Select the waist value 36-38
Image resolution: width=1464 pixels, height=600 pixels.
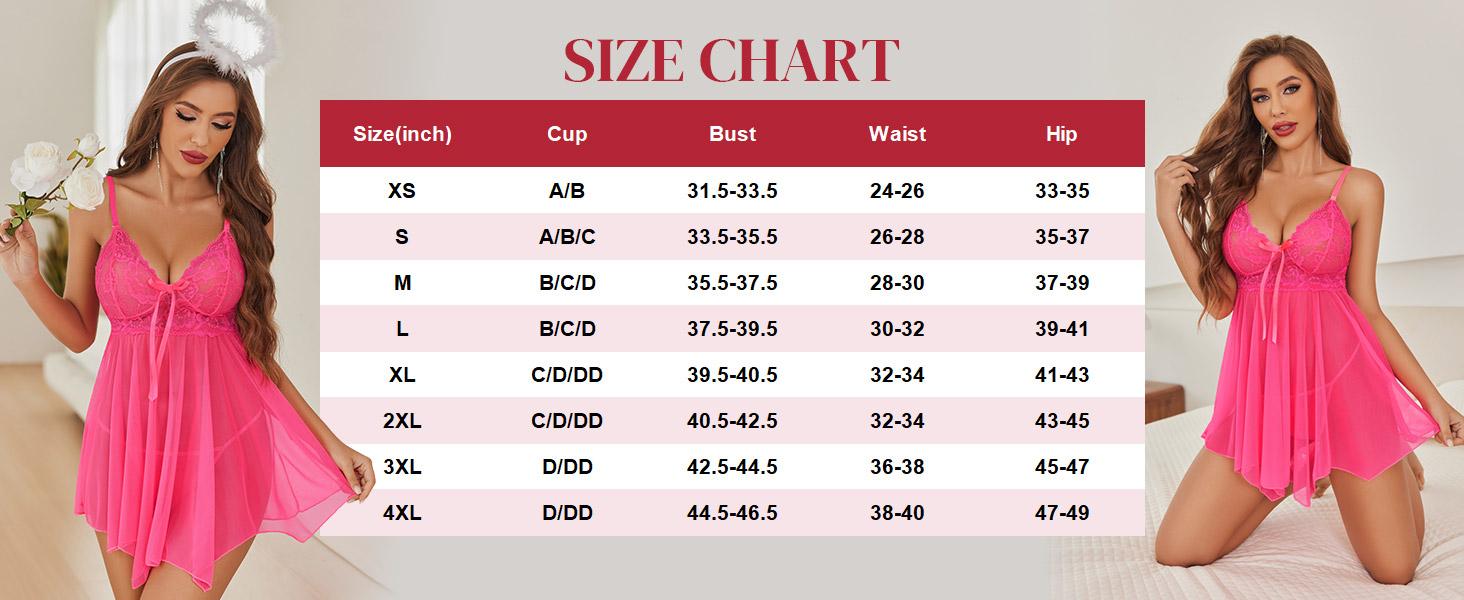[897, 467]
